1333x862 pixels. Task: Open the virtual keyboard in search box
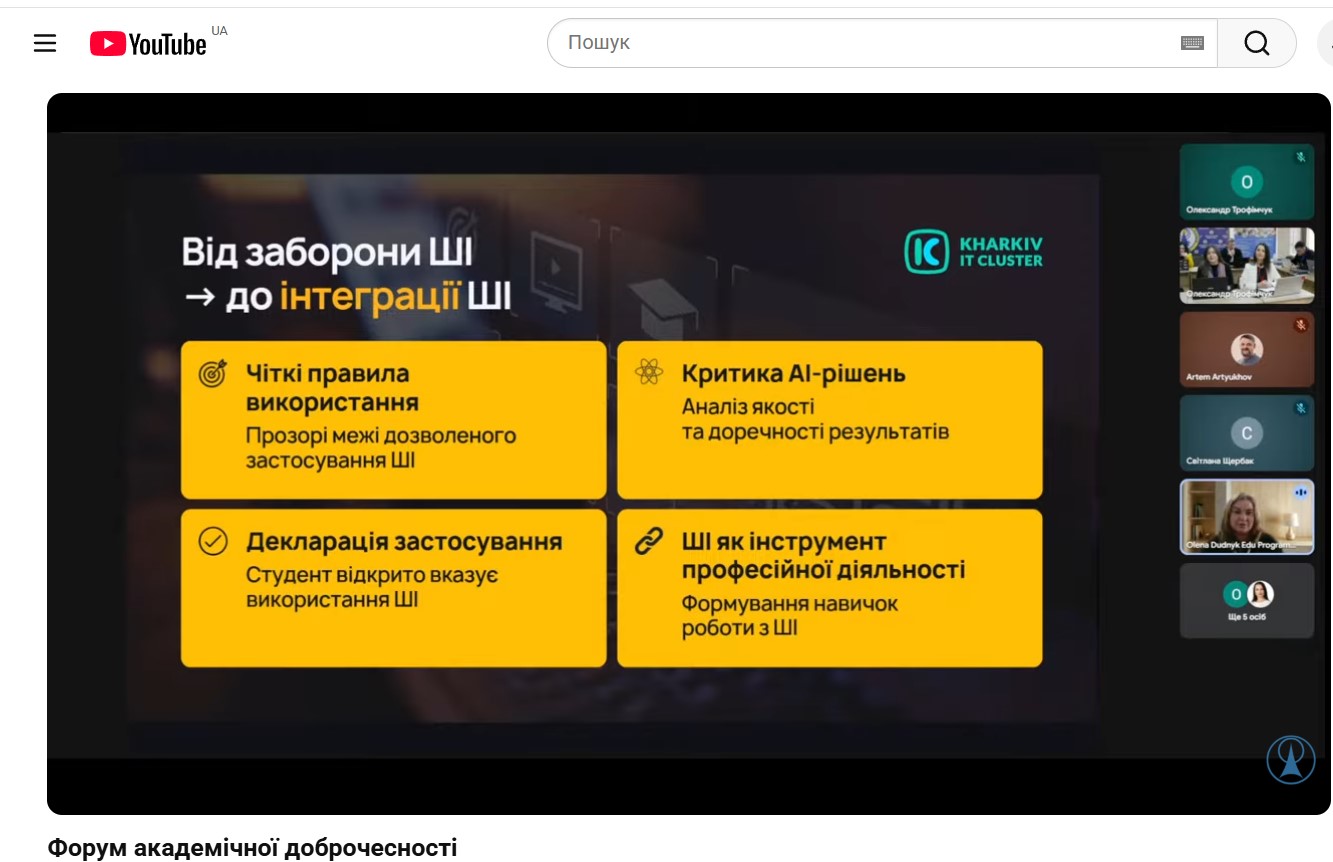point(1191,43)
